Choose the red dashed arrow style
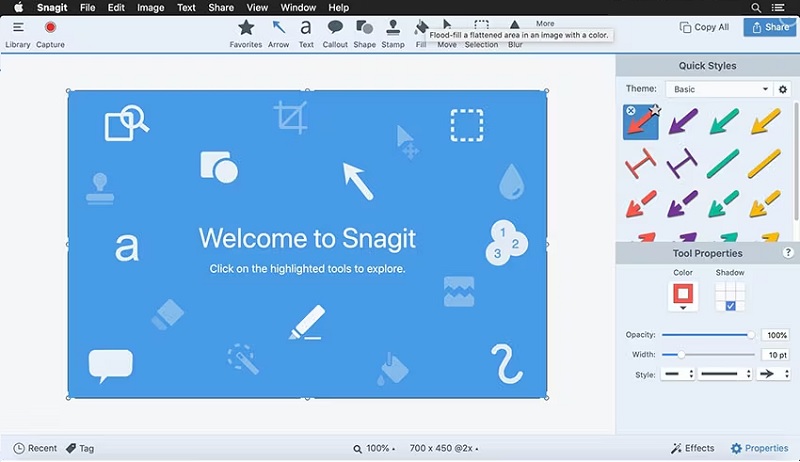The width and height of the screenshot is (800, 462). coord(641,204)
